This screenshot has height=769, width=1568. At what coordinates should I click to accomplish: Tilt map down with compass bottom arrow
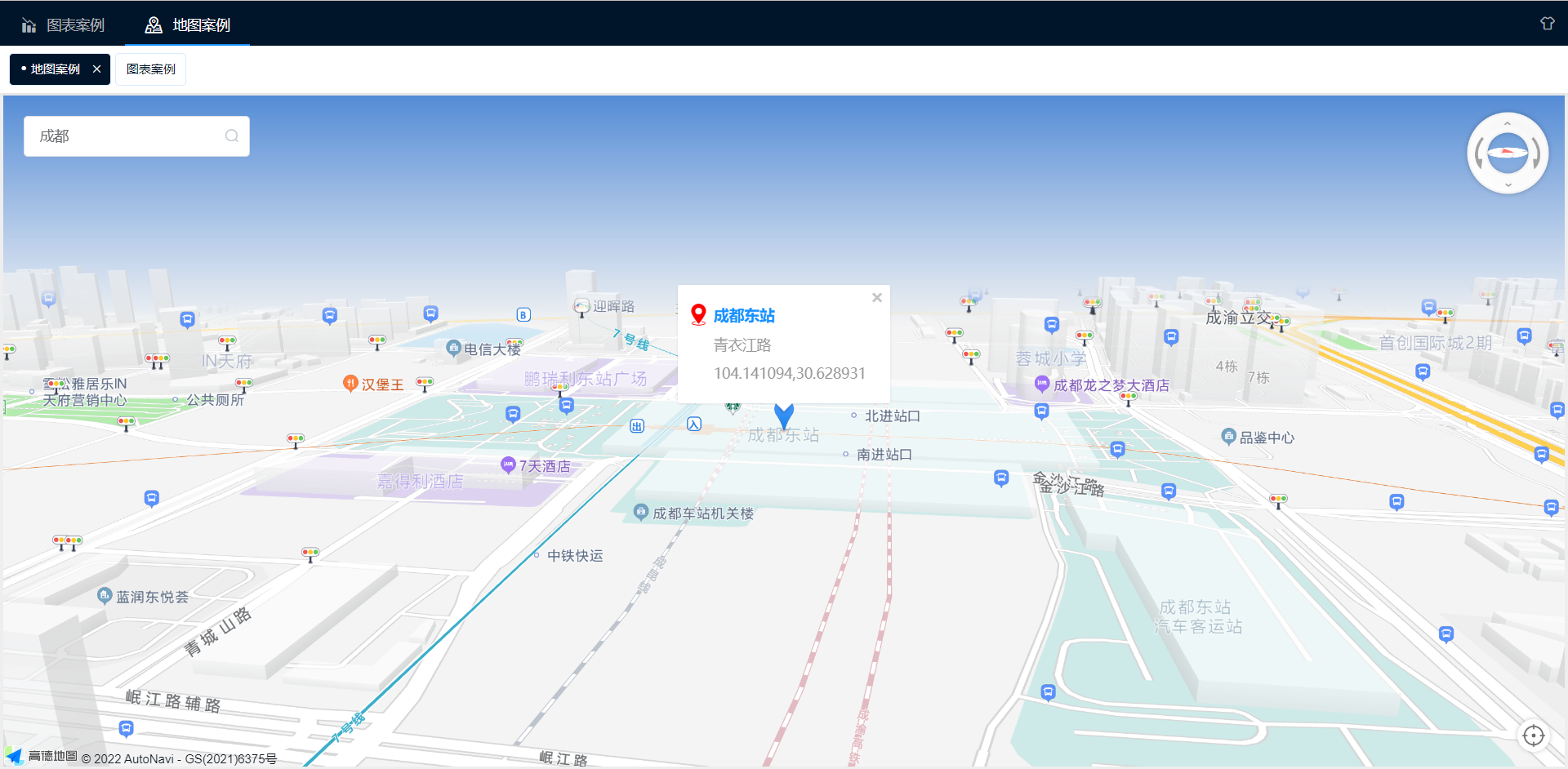[x=1508, y=184]
